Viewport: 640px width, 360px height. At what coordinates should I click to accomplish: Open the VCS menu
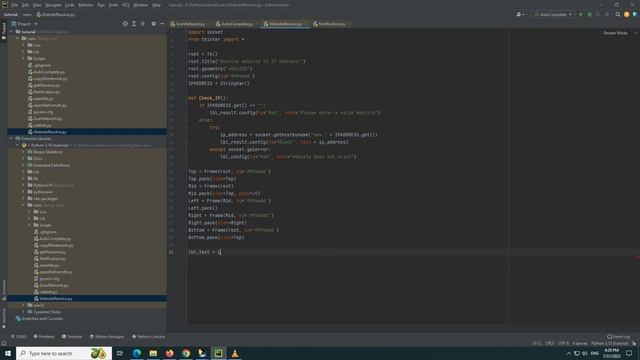click(x=126, y=5)
